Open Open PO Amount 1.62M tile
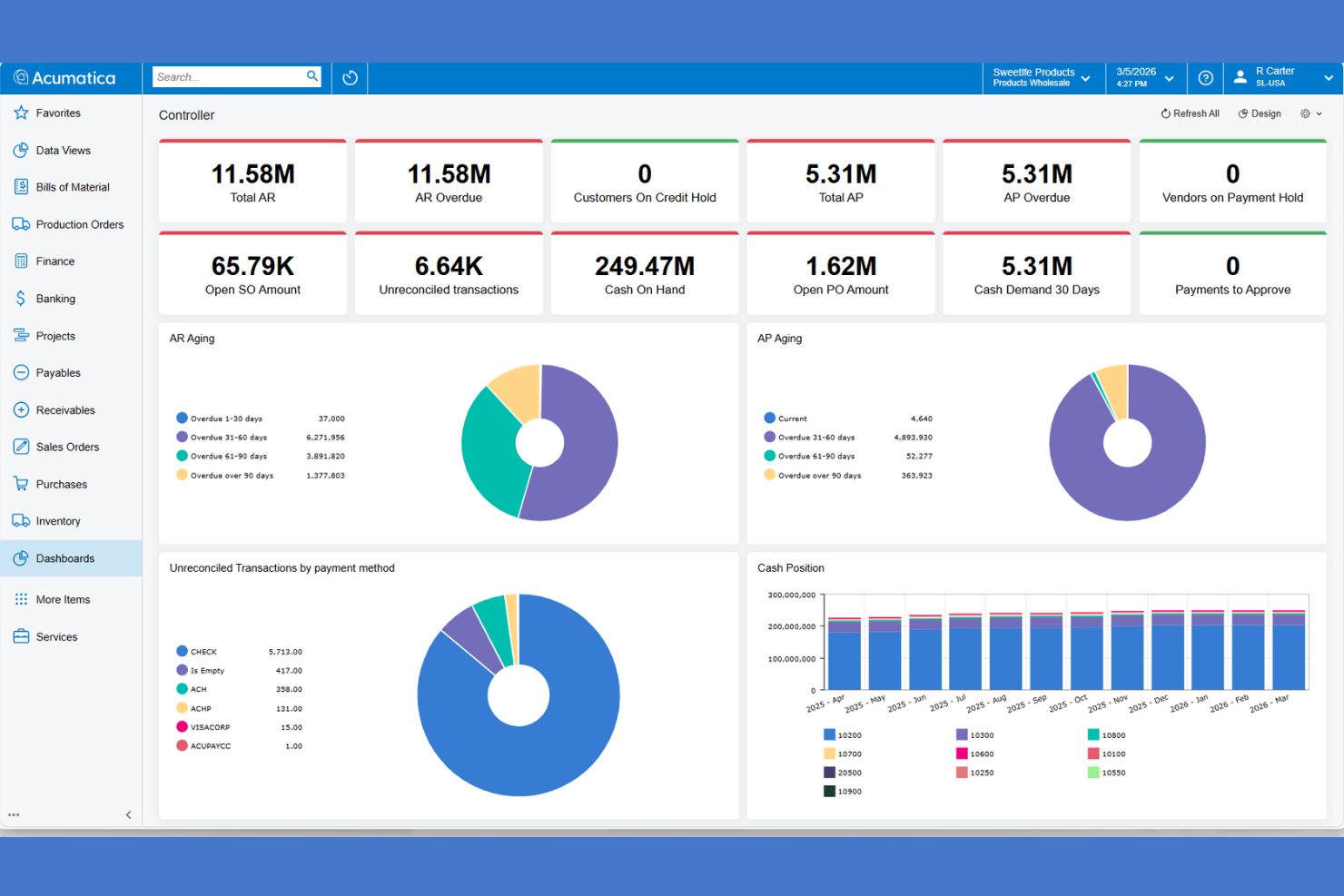1344x896 pixels. [841, 273]
